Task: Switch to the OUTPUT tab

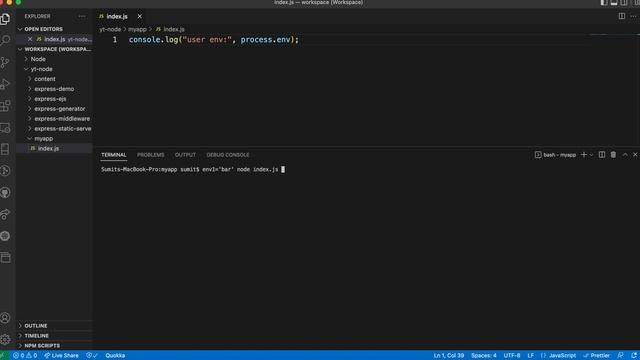Action: pos(185,155)
